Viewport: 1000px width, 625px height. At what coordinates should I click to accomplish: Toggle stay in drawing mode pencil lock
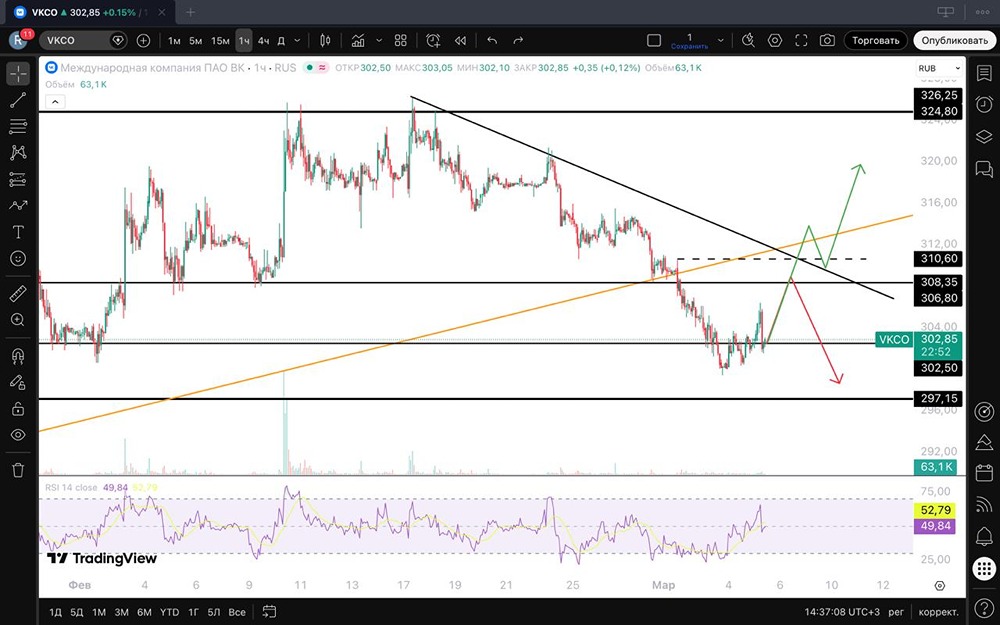[x=18, y=382]
